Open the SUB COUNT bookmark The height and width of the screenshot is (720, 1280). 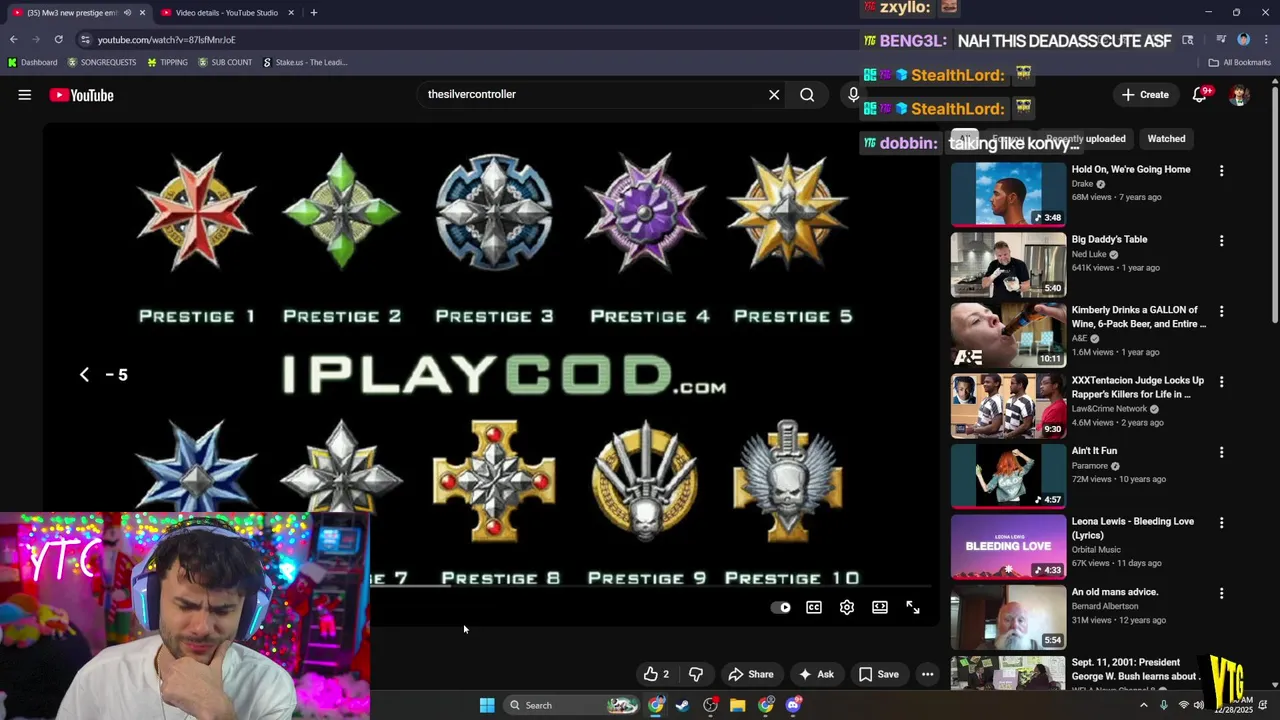coord(225,62)
